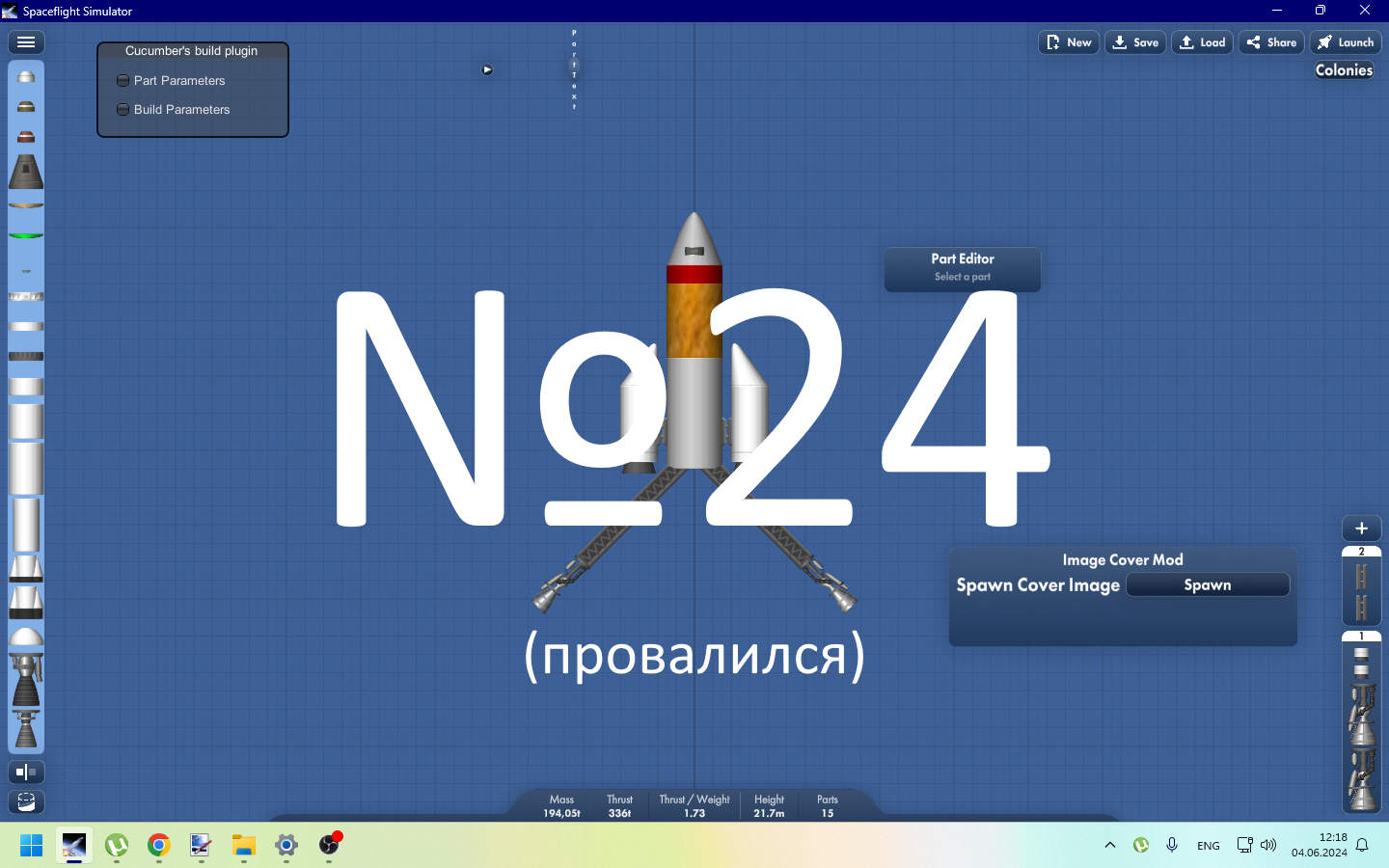1389x868 pixels.
Task: Open Google Chrome from the taskbar
Action: [159, 846]
